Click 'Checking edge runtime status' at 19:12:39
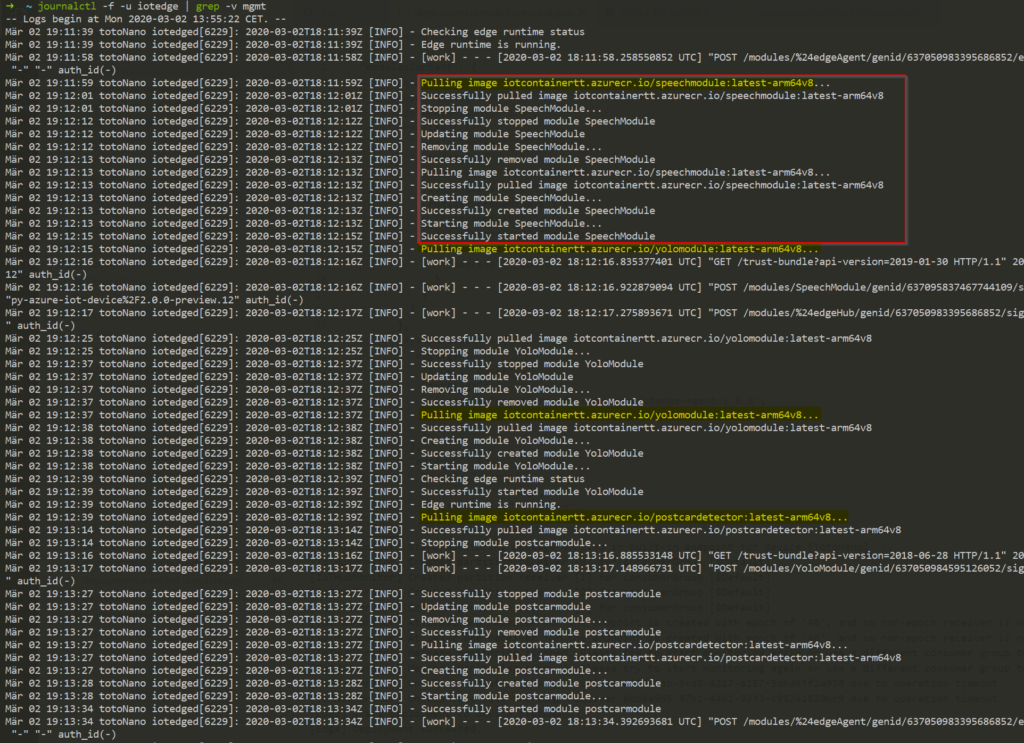 tap(502, 479)
